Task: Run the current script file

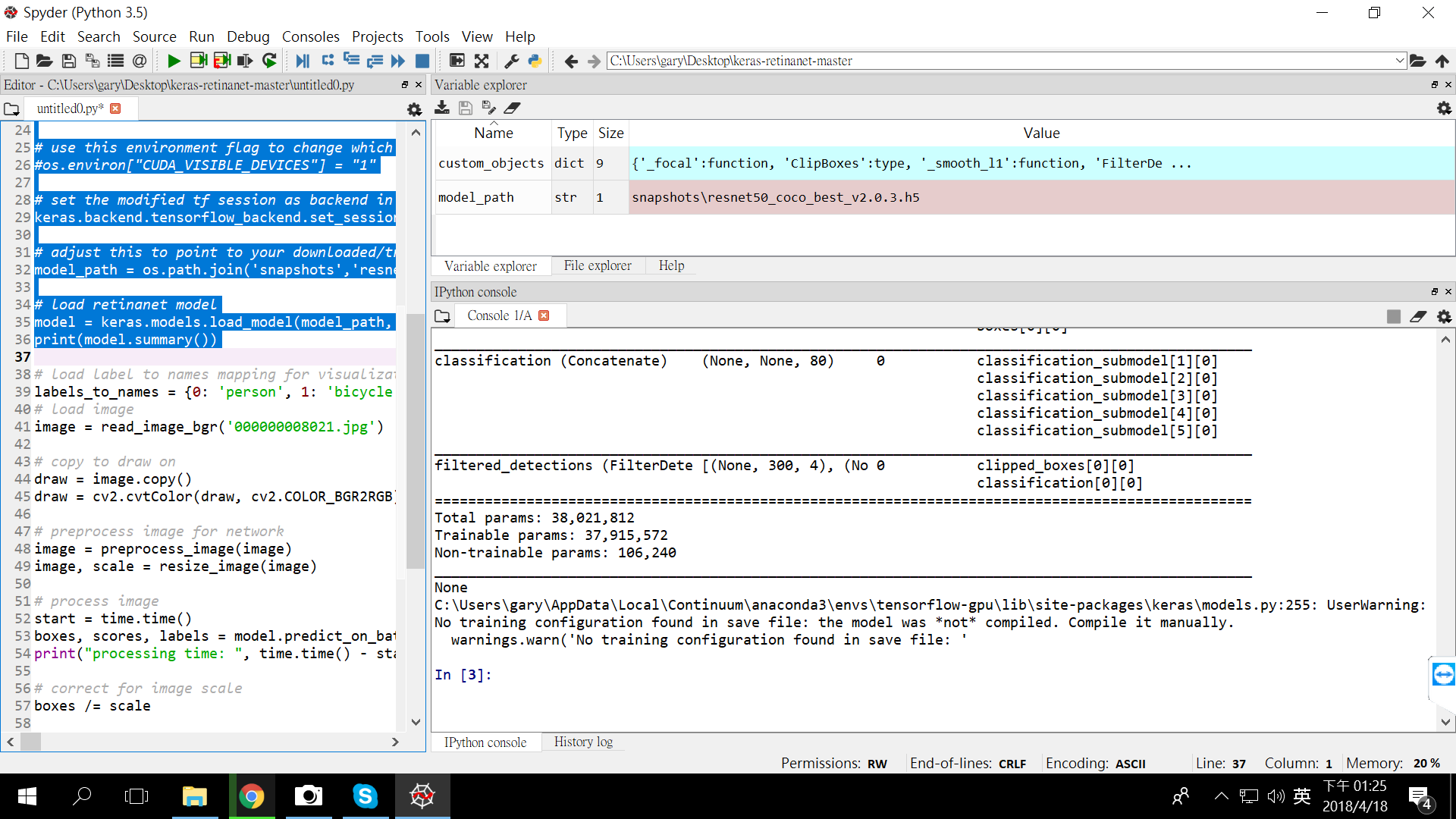Action: 173,61
